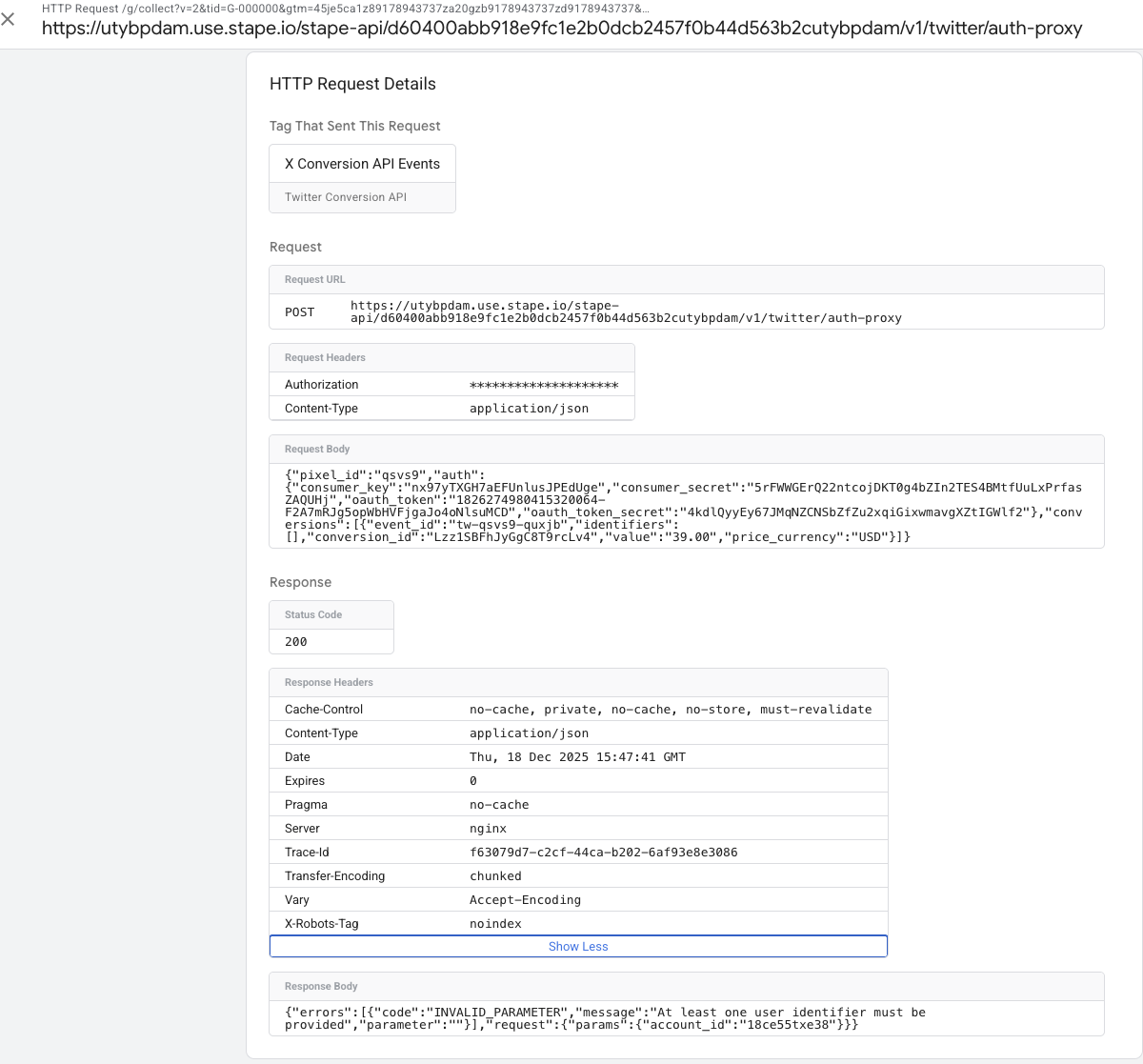Viewport: 1143px width, 1064px height.
Task: Click the POST request URL value
Action: click(625, 311)
